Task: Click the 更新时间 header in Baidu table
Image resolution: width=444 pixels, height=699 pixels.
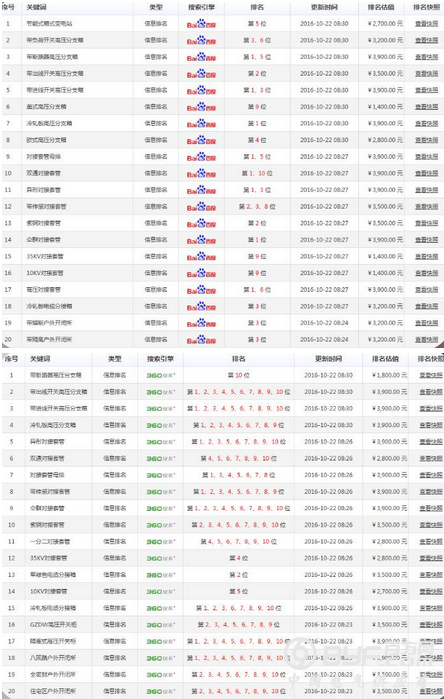Action: (324, 8)
